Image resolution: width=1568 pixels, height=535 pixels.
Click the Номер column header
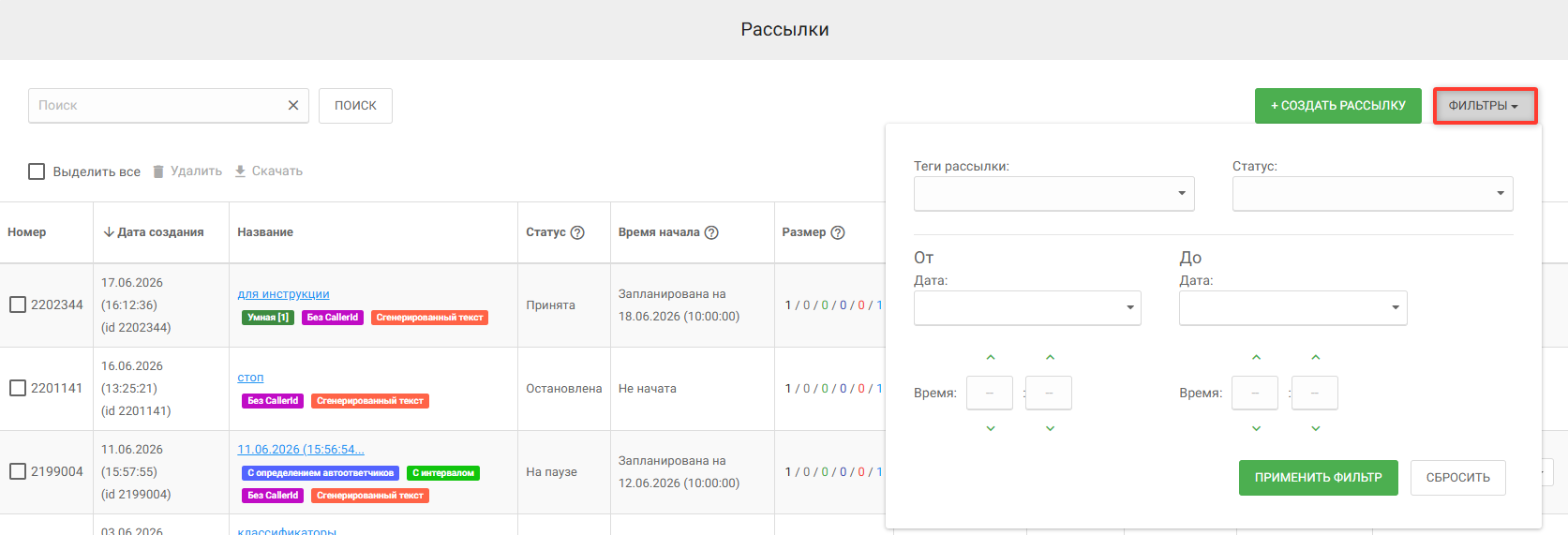tap(26, 232)
